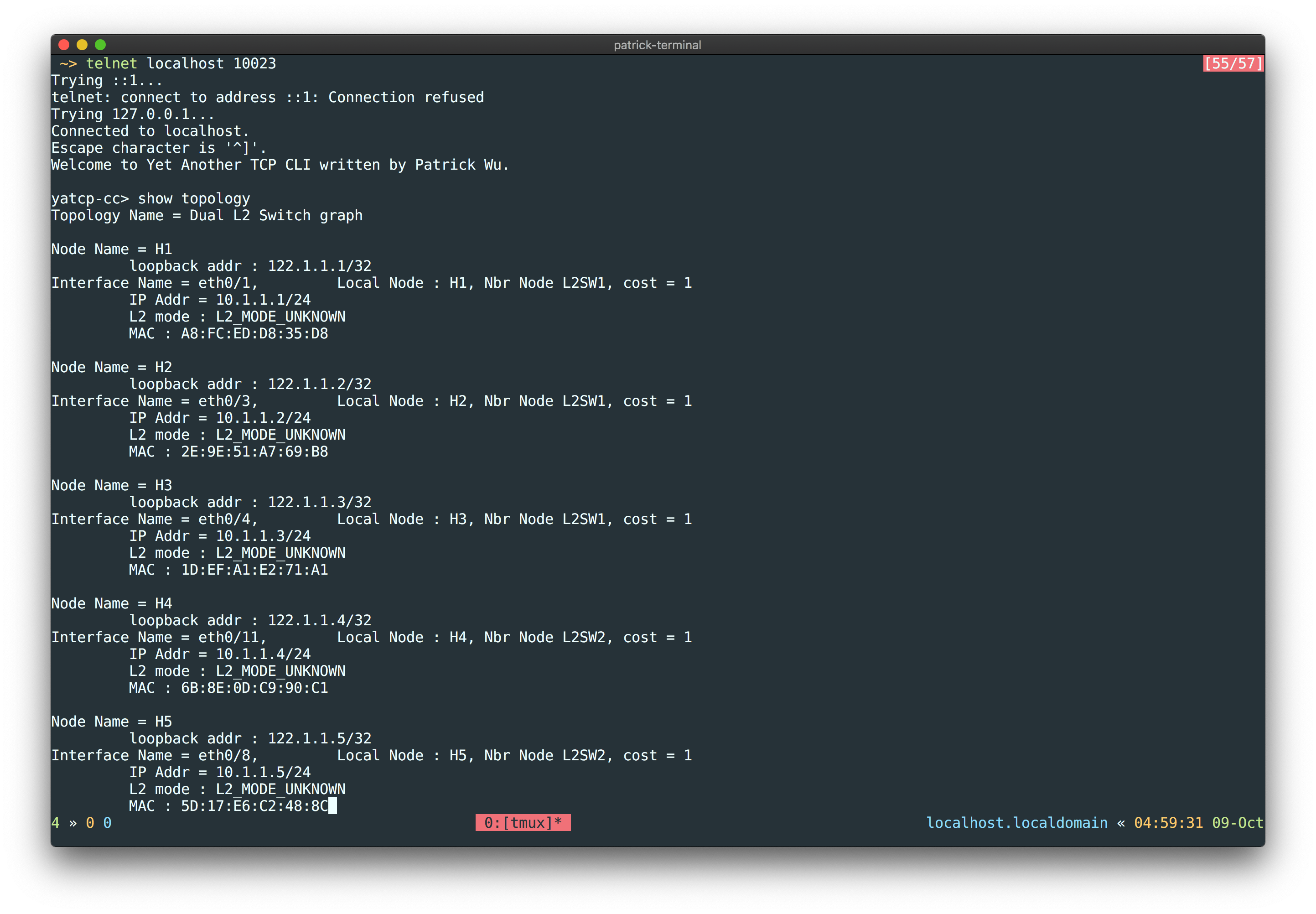This screenshot has width=1316, height=914.
Task: Click the [55/57] scroll position indicator
Action: click(x=1233, y=63)
